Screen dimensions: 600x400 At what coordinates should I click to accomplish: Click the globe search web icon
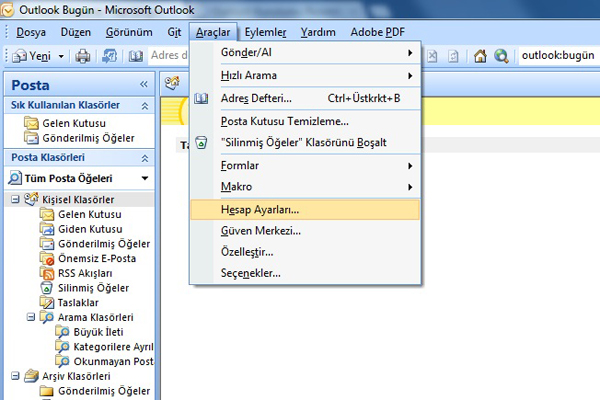point(501,56)
